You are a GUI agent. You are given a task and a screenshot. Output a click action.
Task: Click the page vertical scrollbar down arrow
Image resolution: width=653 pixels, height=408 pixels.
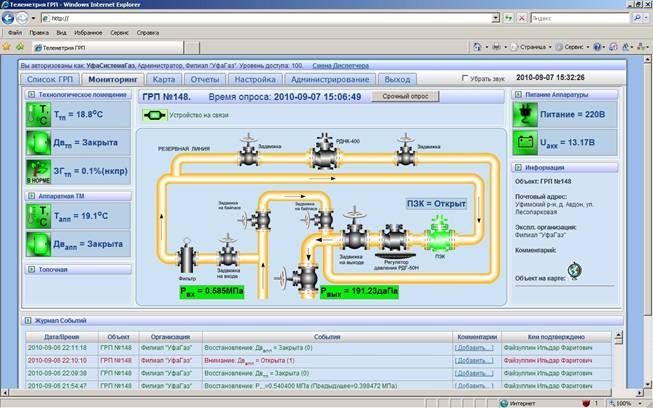pyautogui.click(x=648, y=384)
